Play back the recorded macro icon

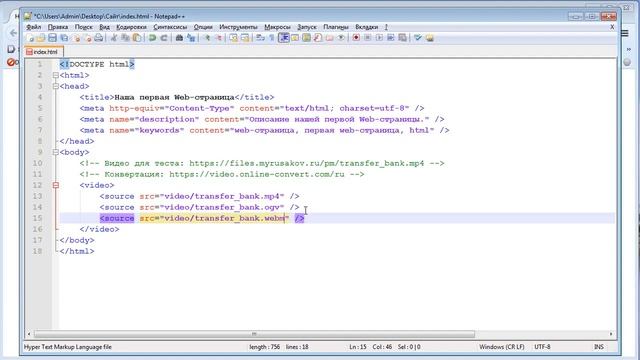[379, 38]
